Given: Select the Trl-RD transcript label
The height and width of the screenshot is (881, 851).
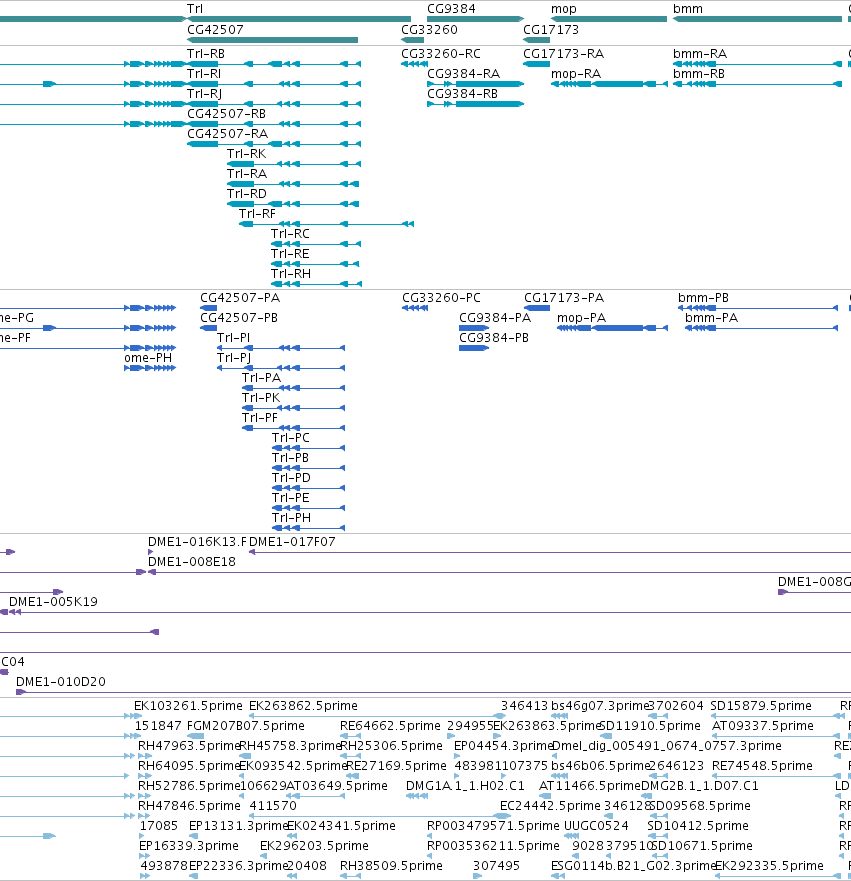Looking at the screenshot, I should [x=247, y=194].
